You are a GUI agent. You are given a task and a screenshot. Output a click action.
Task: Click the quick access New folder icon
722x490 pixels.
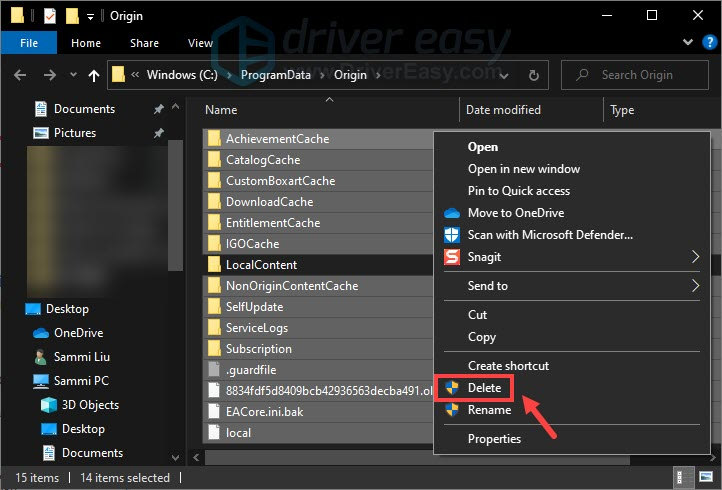click(x=72, y=16)
